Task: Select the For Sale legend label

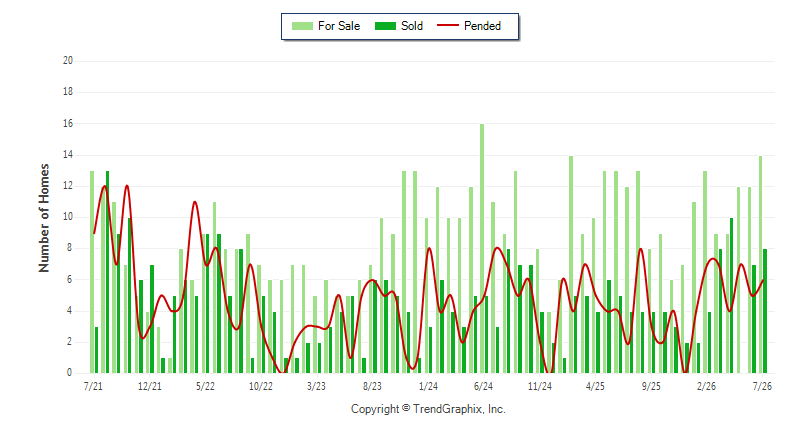Action: click(339, 26)
